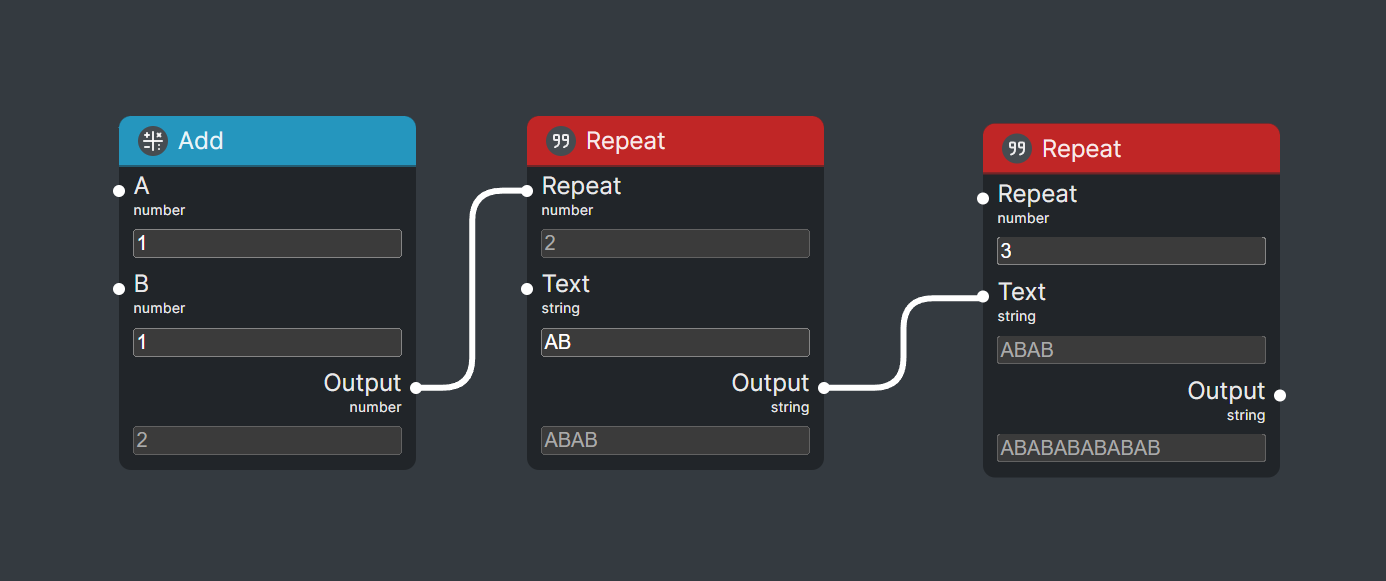This screenshot has width=1386, height=581.
Task: Click the Add node output field showing 2
Action: (x=267, y=440)
